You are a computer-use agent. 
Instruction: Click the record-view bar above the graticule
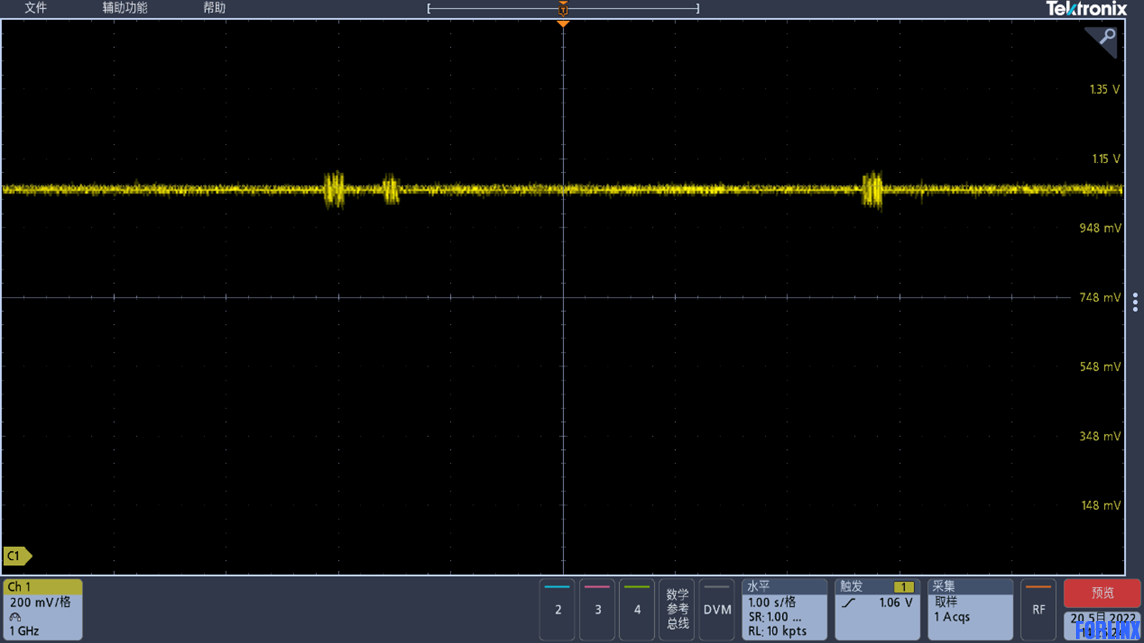click(563, 9)
